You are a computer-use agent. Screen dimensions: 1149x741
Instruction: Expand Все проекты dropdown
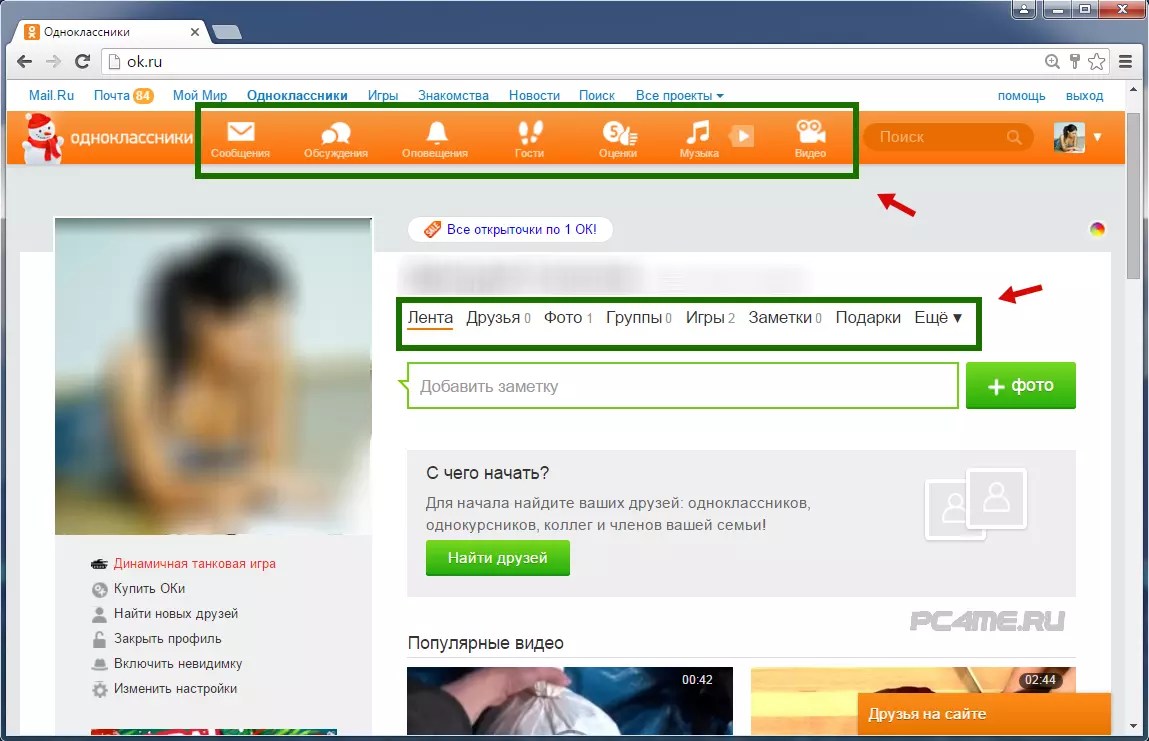coord(679,95)
